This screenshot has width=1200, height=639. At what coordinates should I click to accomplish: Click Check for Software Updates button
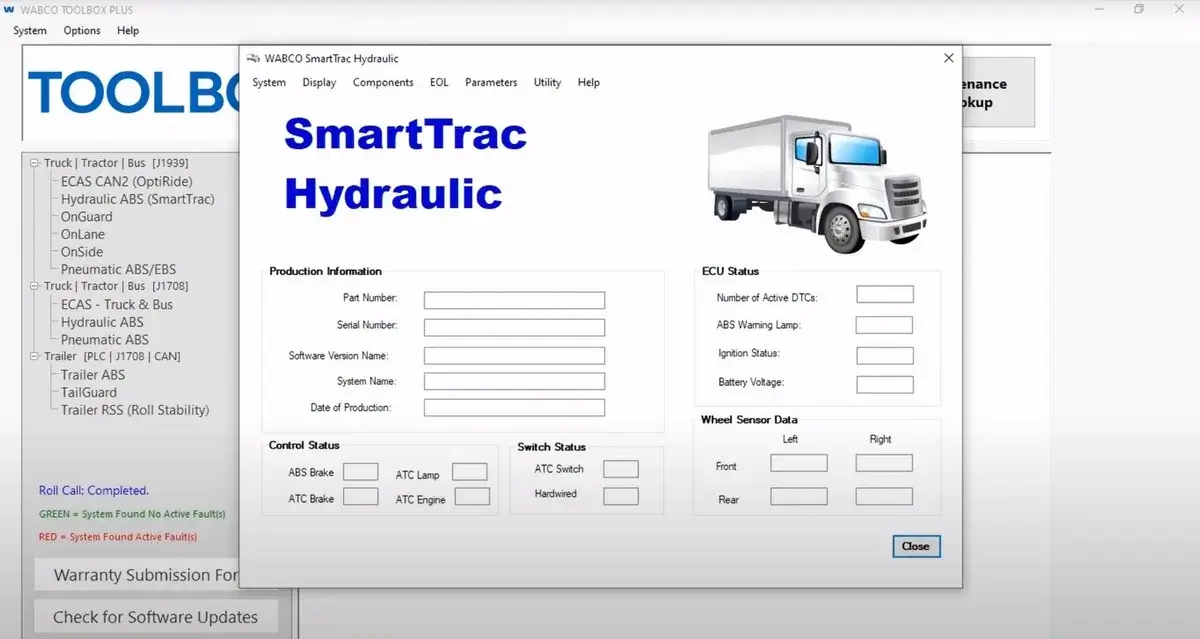[155, 617]
